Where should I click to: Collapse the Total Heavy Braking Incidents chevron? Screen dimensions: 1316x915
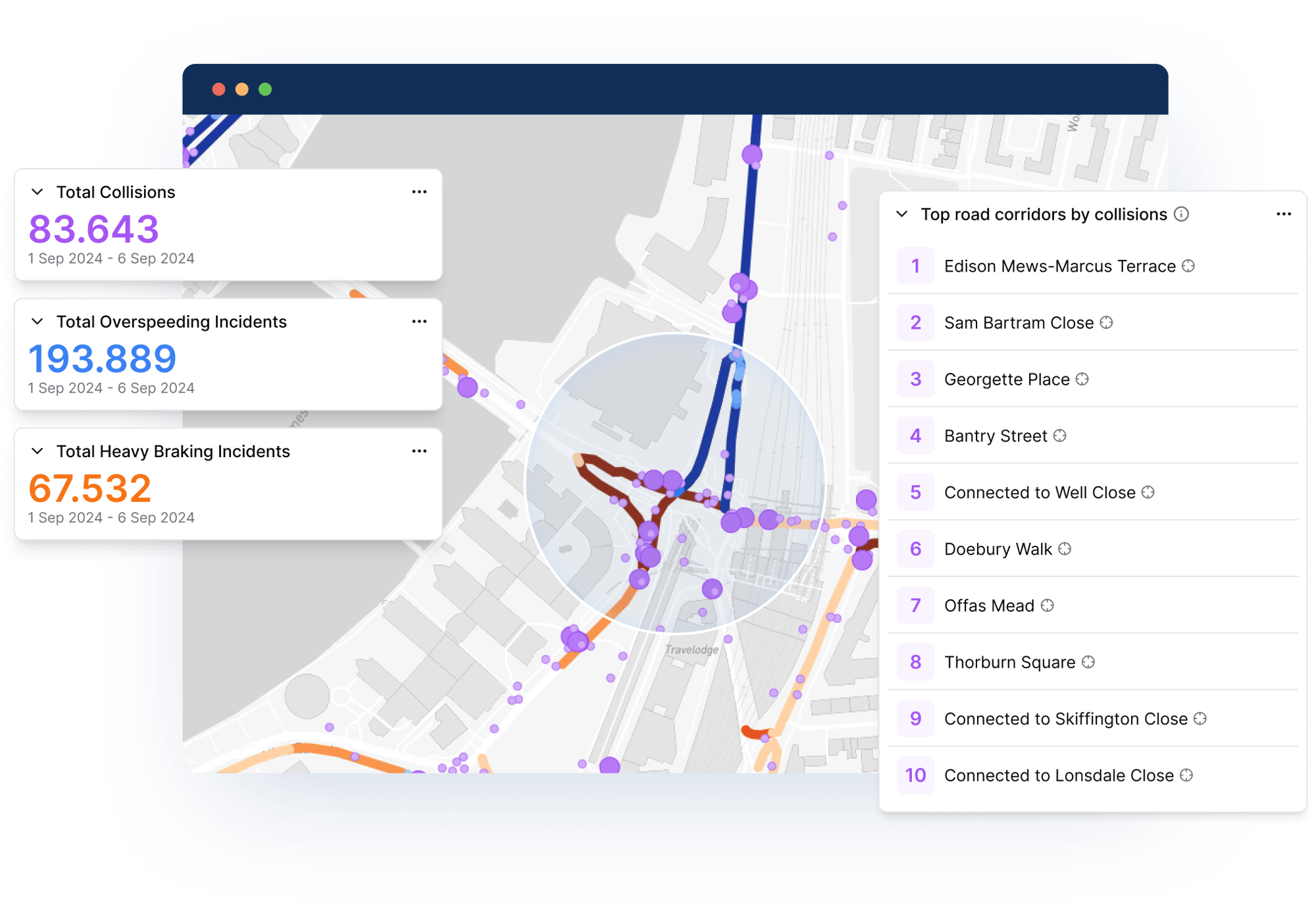(x=38, y=451)
